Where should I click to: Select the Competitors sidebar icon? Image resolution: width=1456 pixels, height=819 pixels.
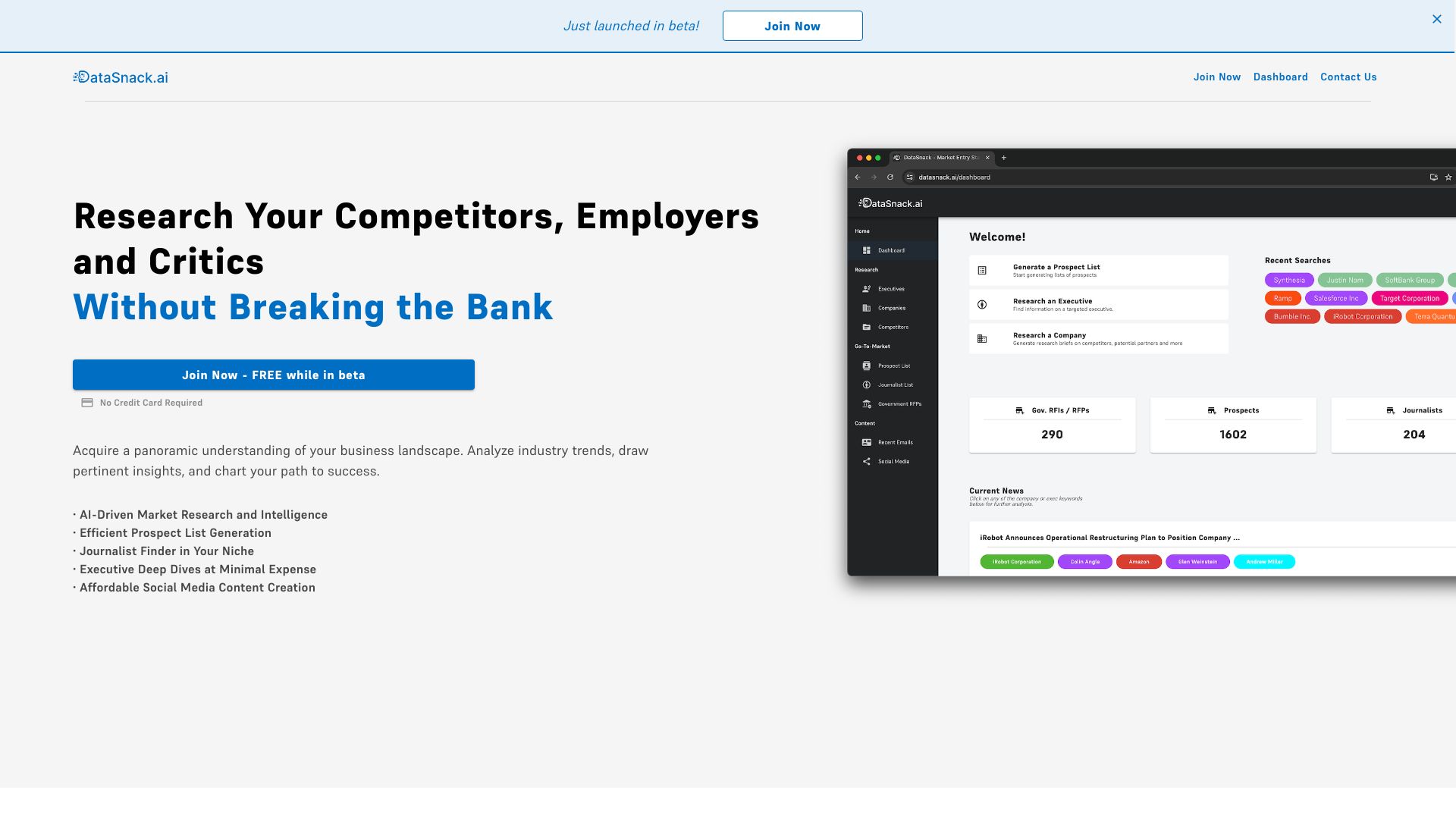(866, 327)
